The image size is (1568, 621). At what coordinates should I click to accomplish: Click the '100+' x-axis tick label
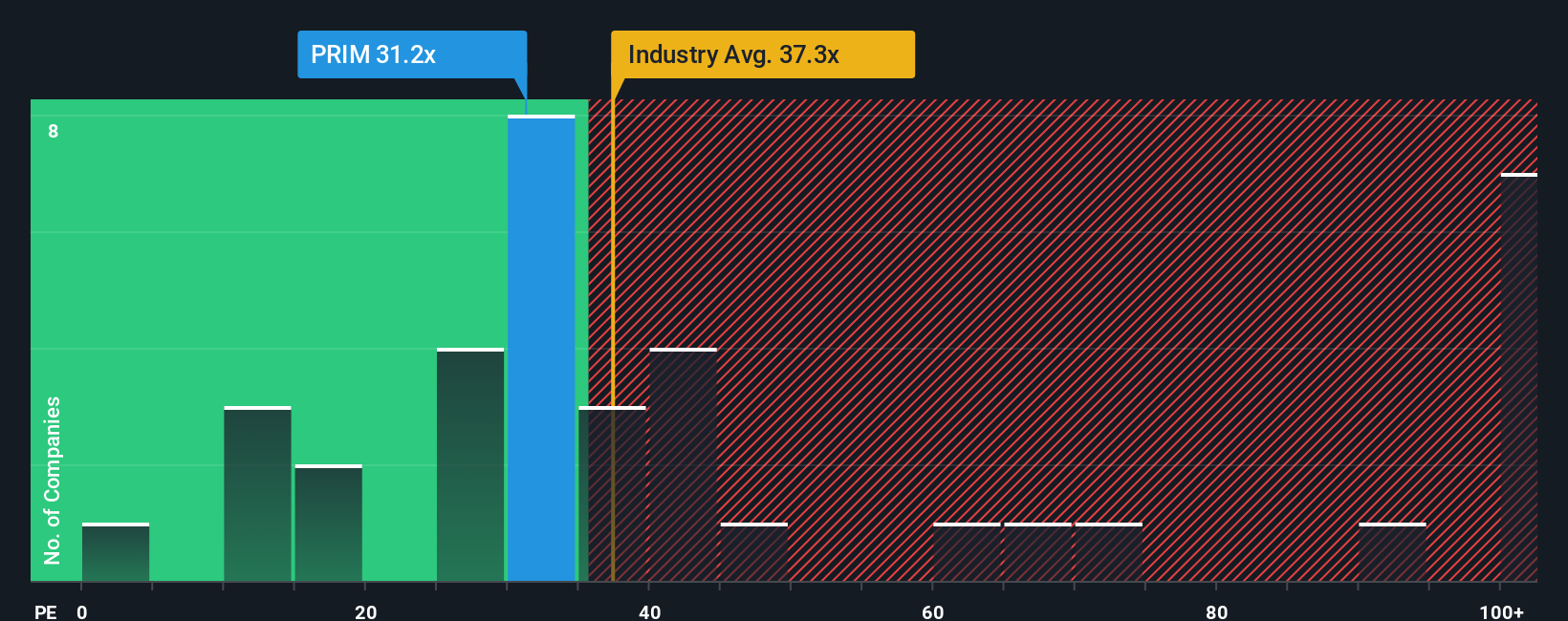coord(1501,611)
